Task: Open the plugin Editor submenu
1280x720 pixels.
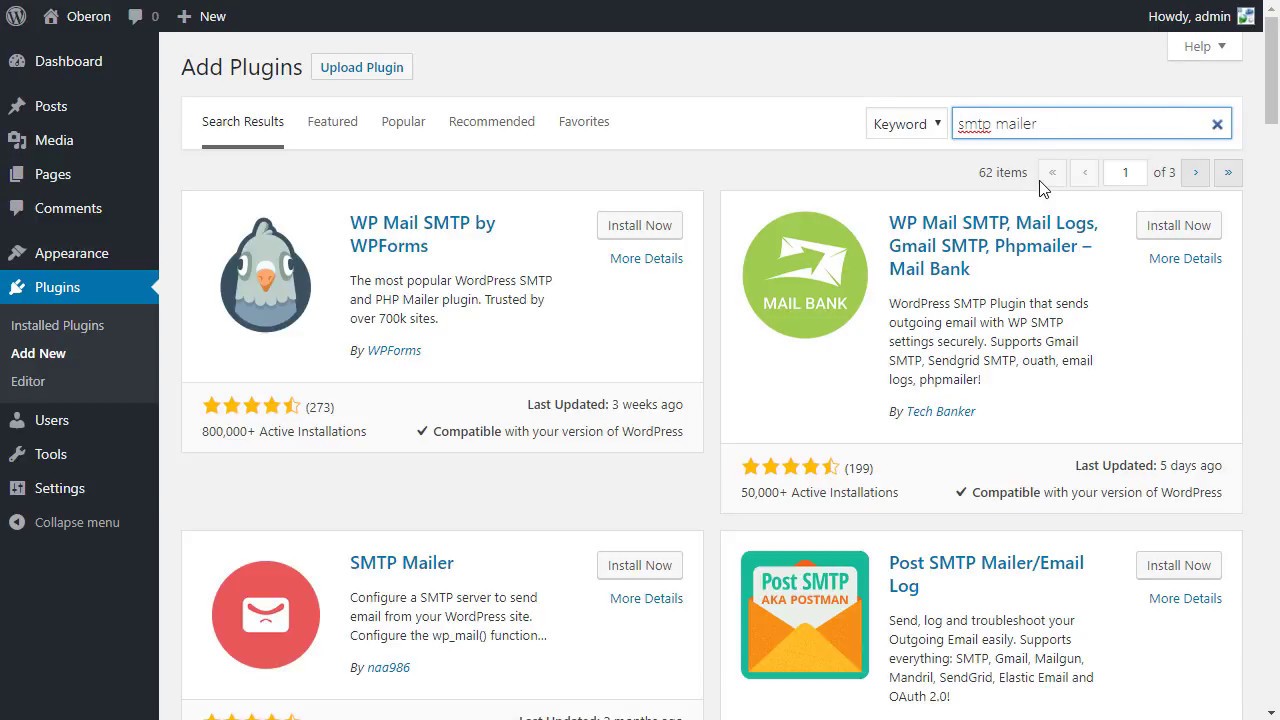Action: [28, 382]
